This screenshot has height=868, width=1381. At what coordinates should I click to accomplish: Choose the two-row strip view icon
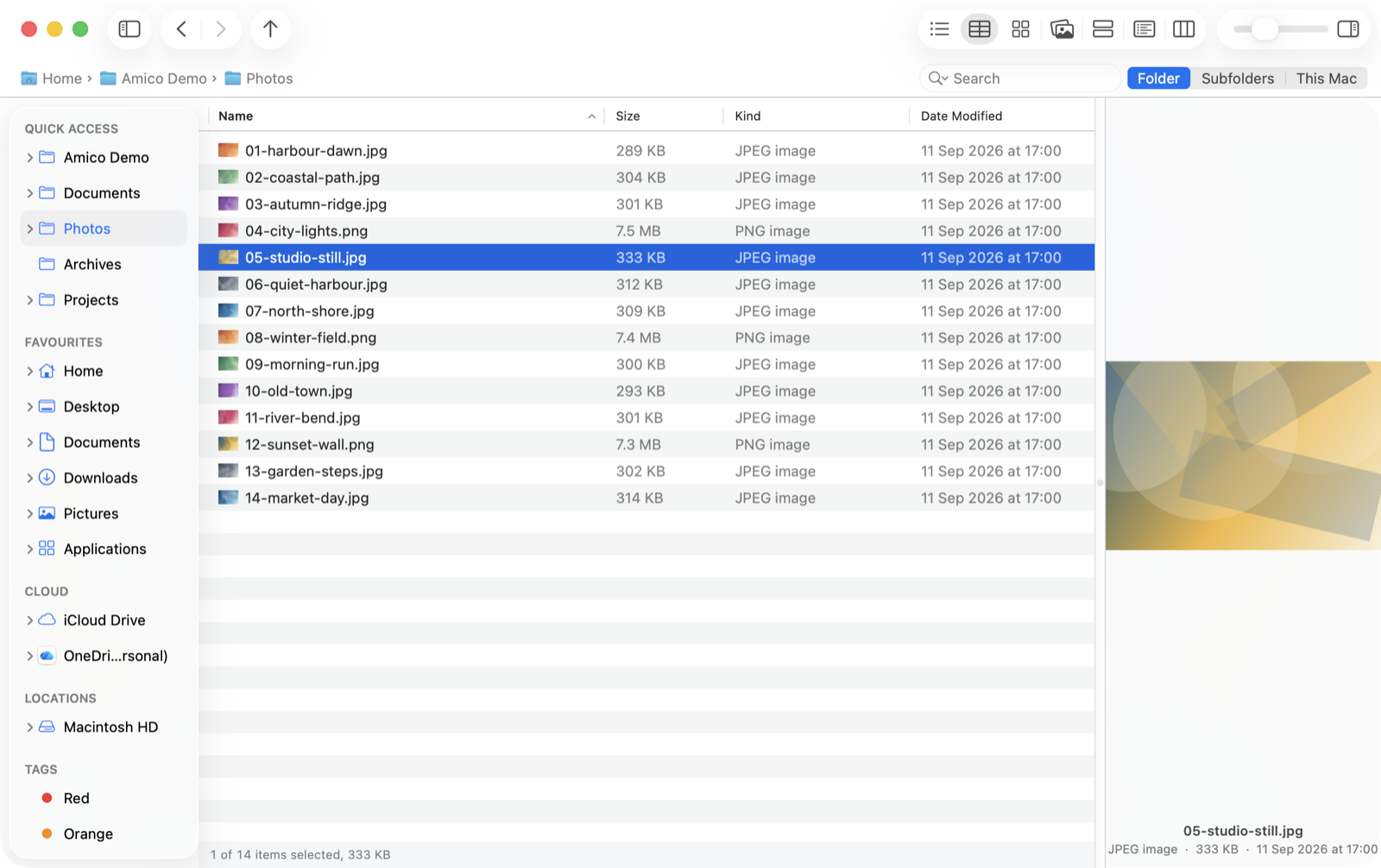tap(1102, 29)
